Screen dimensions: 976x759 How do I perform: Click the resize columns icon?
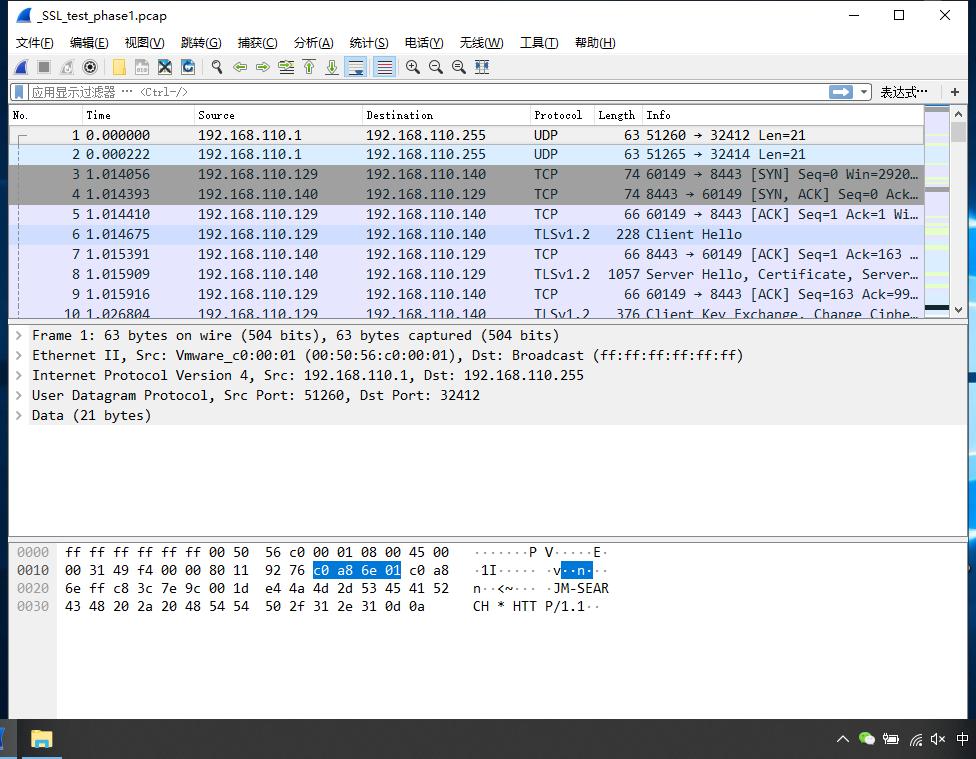pos(482,67)
